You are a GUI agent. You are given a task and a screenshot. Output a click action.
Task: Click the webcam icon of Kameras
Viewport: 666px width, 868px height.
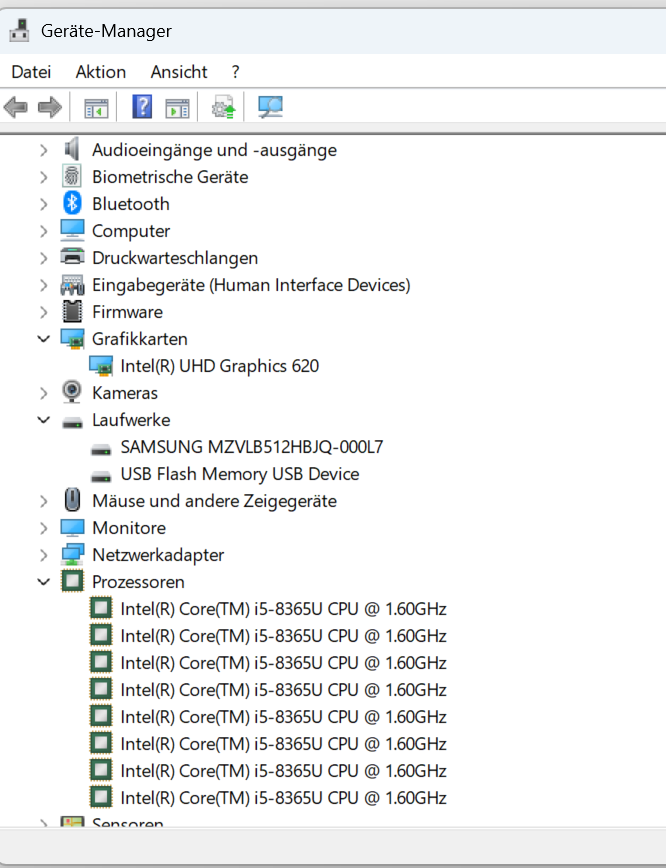click(x=72, y=392)
